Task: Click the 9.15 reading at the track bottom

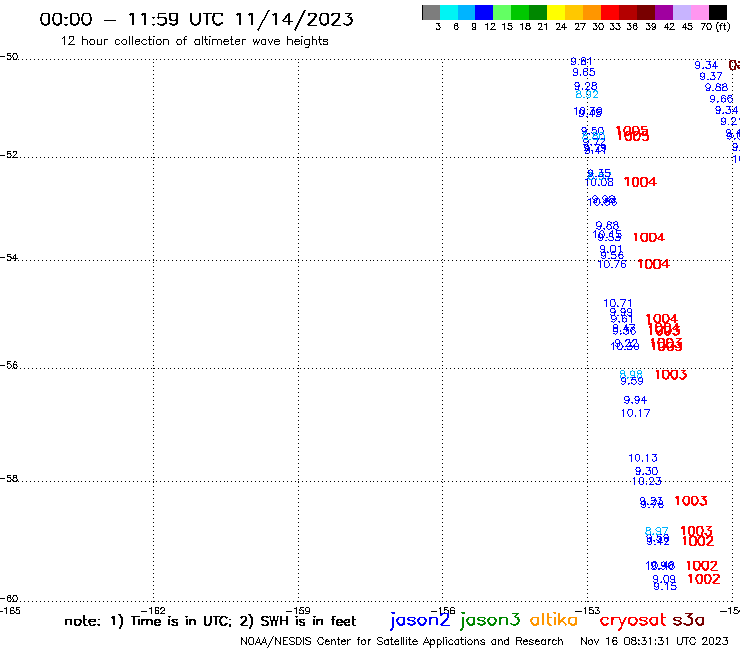Action: [x=665, y=586]
